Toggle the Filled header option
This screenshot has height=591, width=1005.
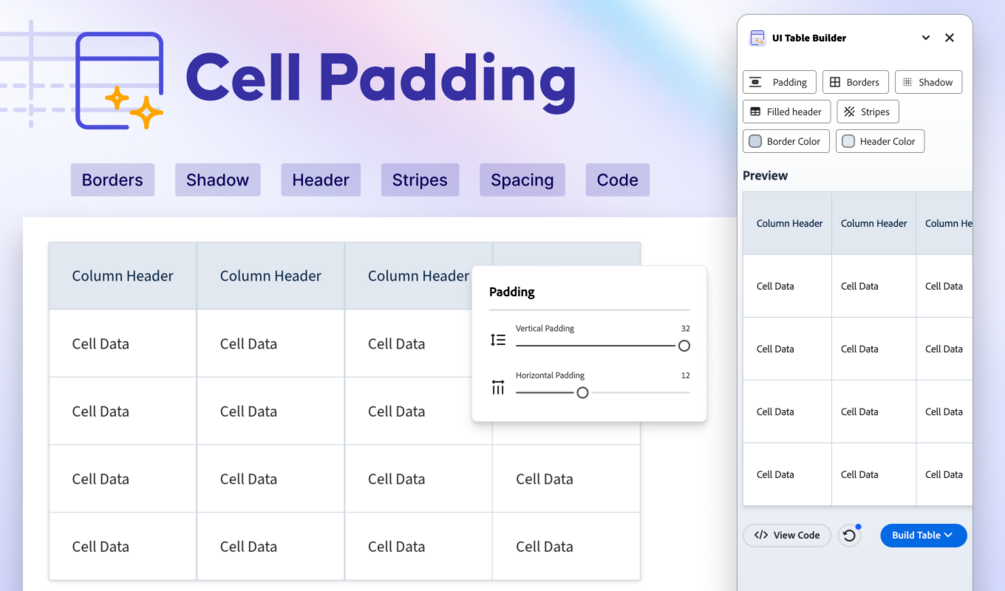tap(786, 112)
